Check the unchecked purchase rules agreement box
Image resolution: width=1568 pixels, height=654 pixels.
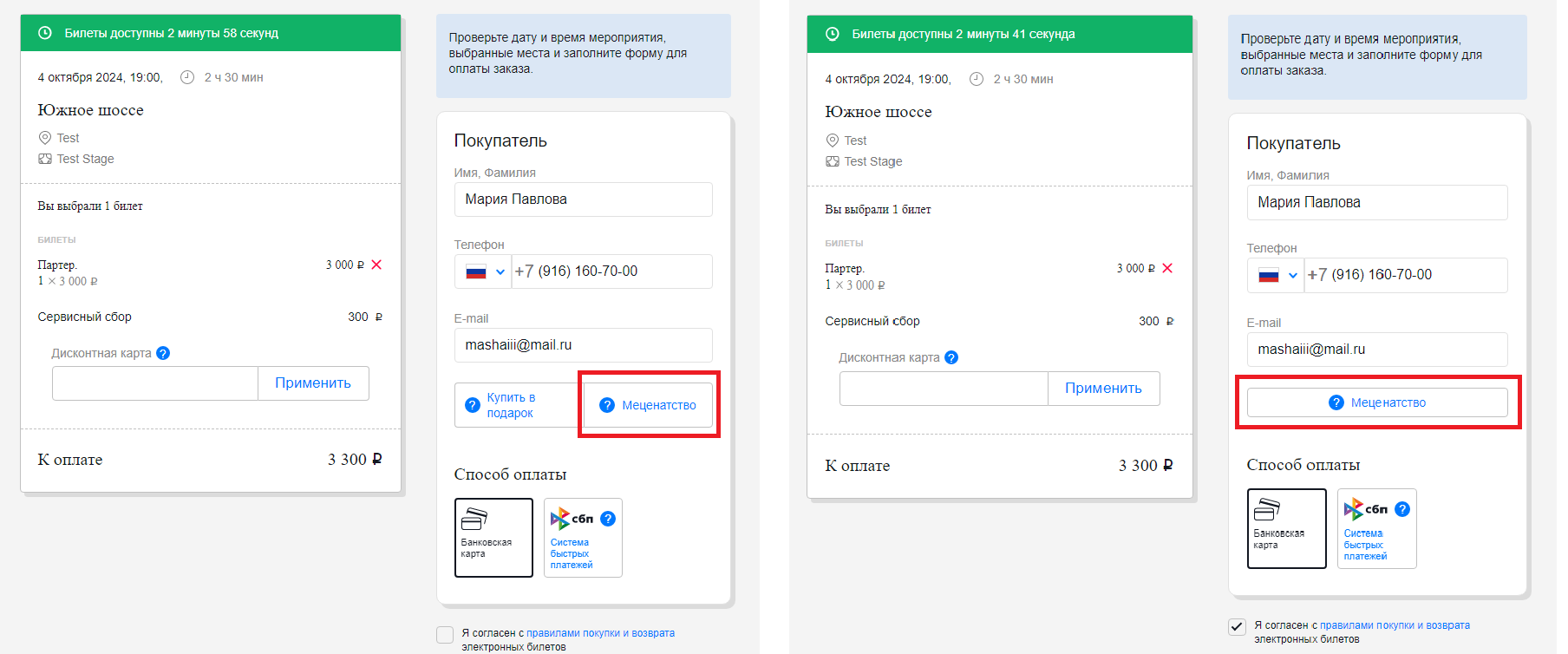pyautogui.click(x=445, y=634)
